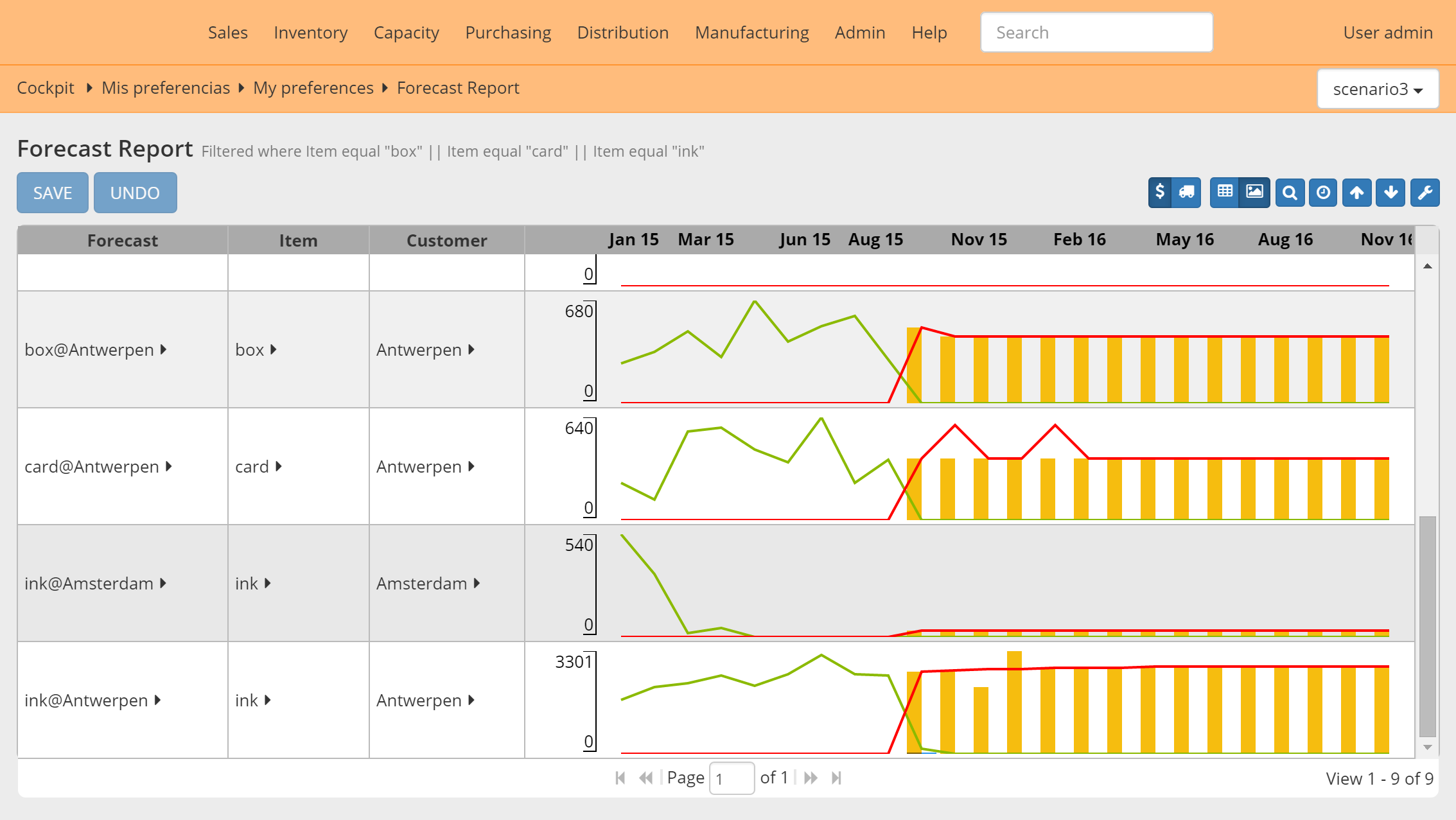Expand the box@Antwerpen forecast arrow
Screen dimensions: 1456x820
coord(164,349)
